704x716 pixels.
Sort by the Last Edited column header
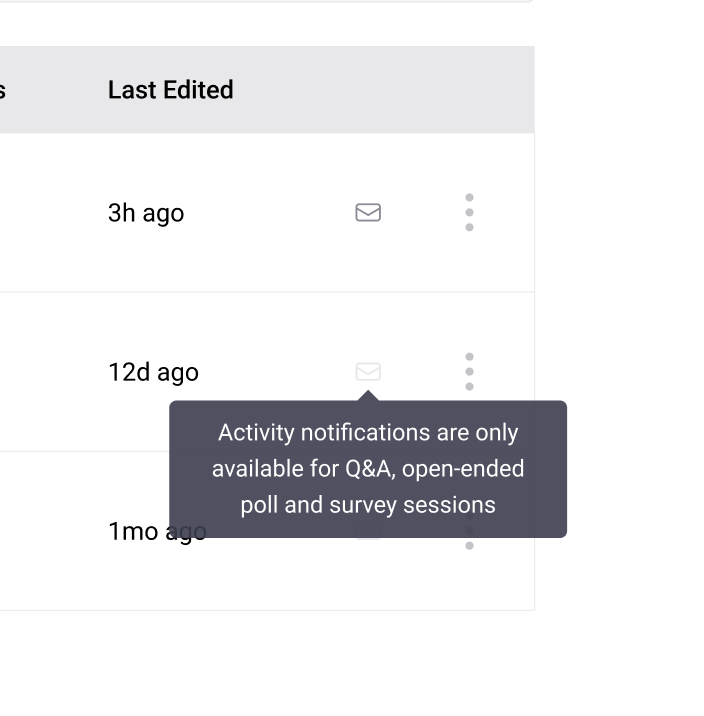coord(170,90)
